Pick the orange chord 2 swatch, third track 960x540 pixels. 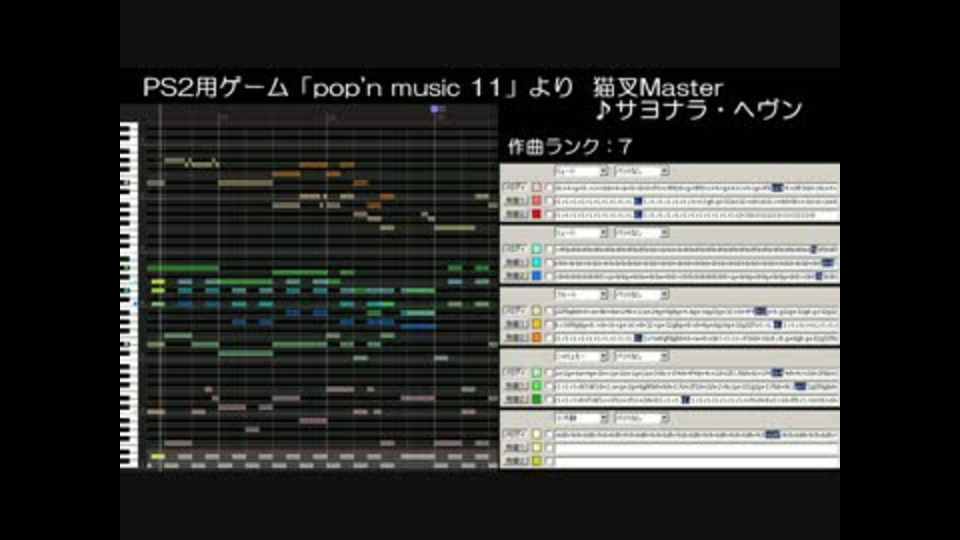coord(537,338)
